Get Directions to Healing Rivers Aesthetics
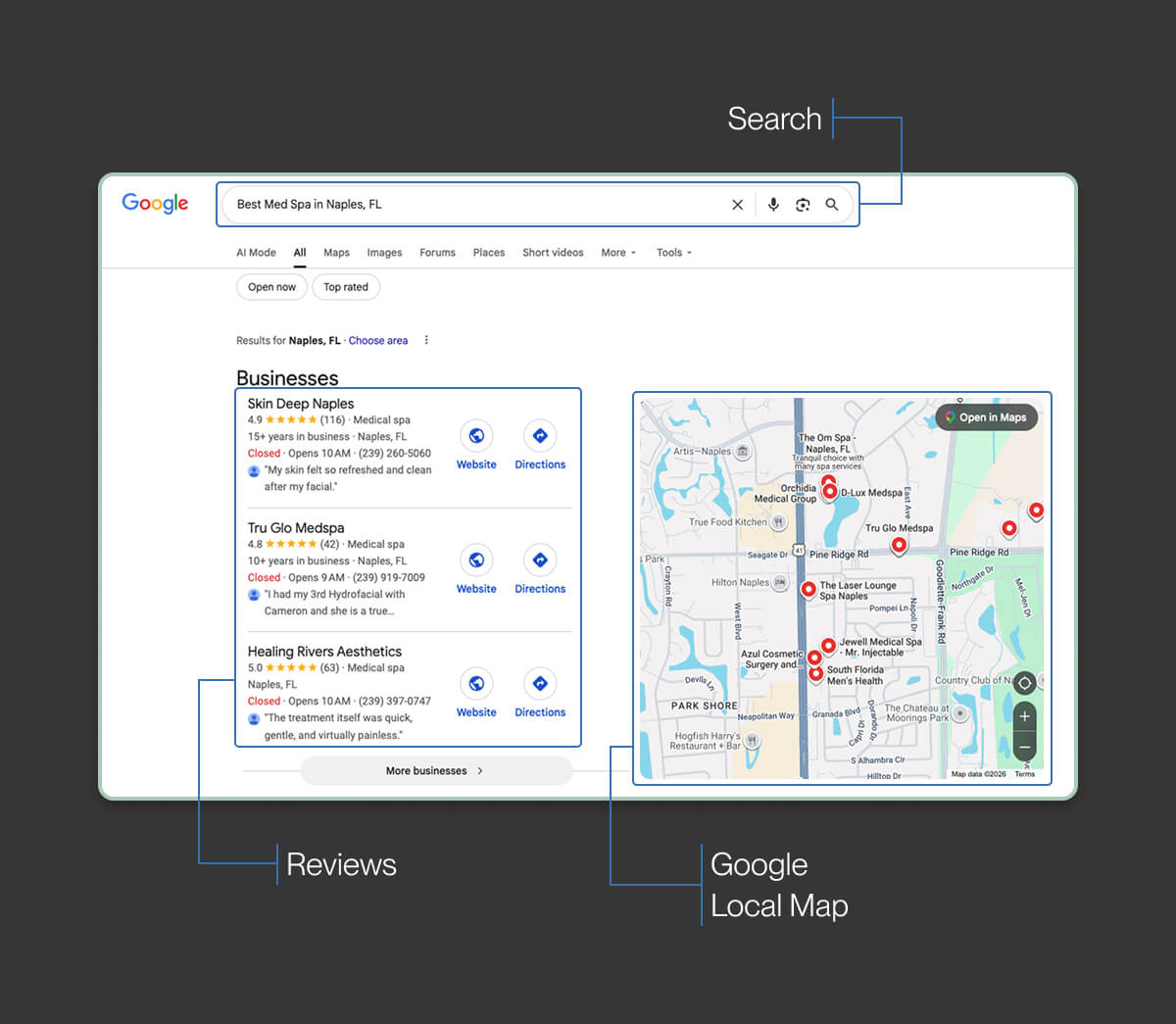This screenshot has height=1024, width=1176. pos(540,683)
